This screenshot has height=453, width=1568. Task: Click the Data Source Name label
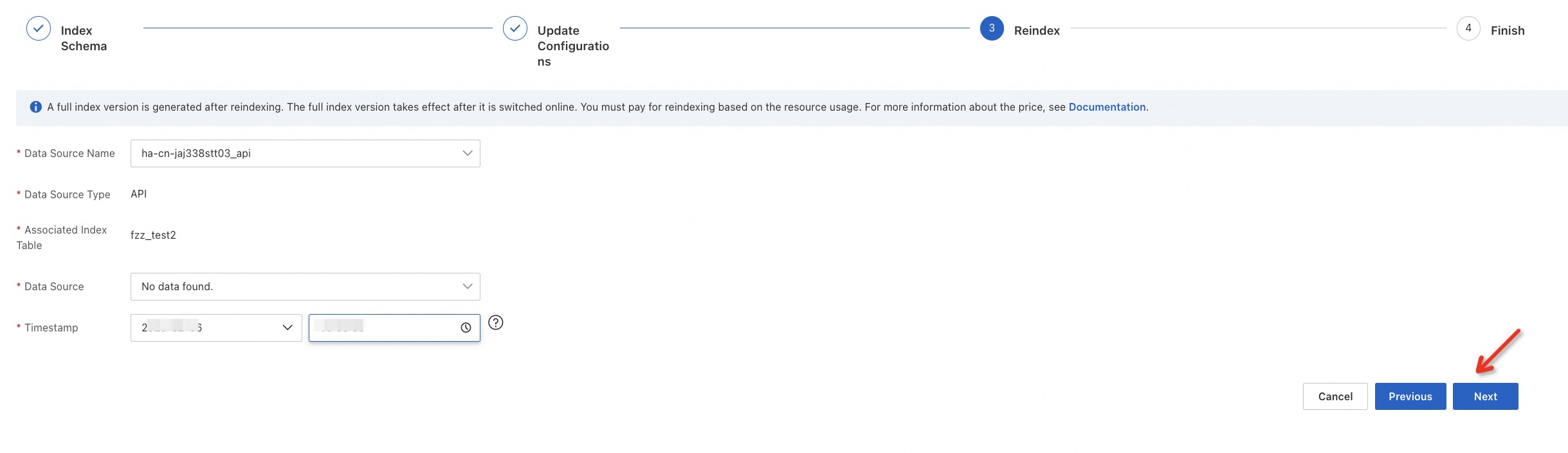(x=69, y=153)
